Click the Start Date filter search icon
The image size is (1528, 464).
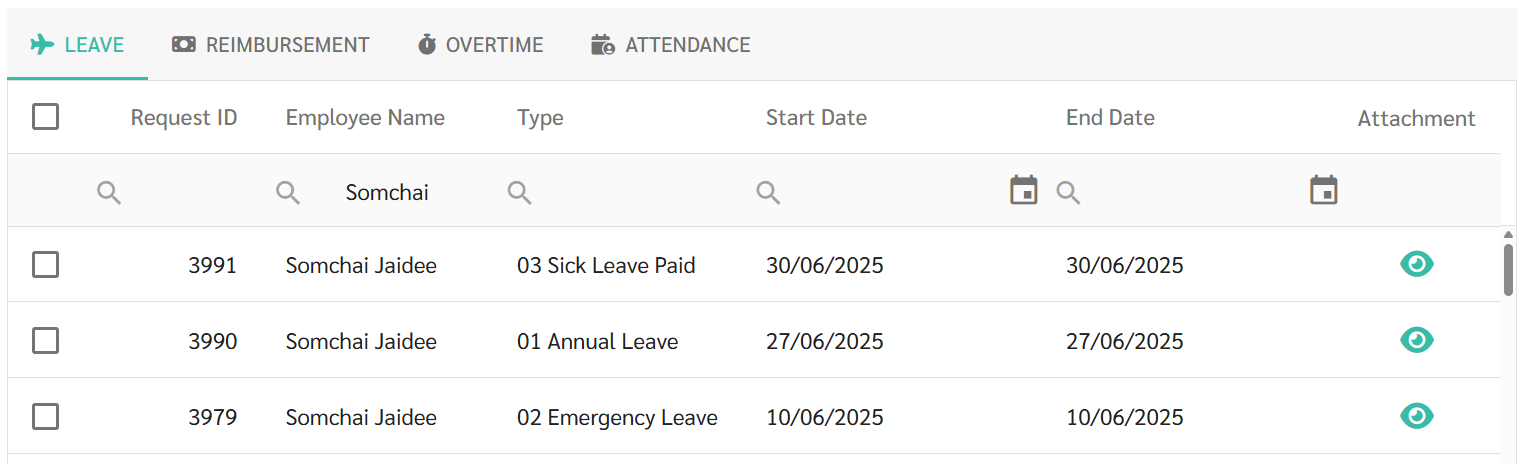click(768, 193)
